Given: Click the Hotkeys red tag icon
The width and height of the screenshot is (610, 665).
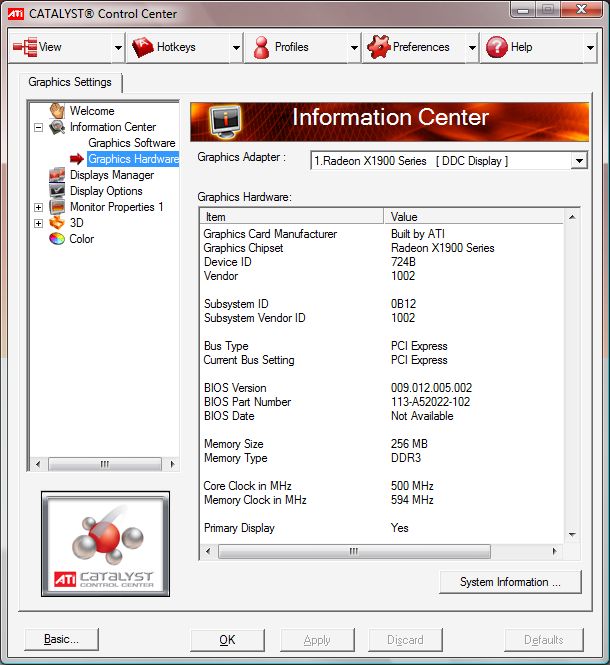Looking at the screenshot, I should (143, 47).
